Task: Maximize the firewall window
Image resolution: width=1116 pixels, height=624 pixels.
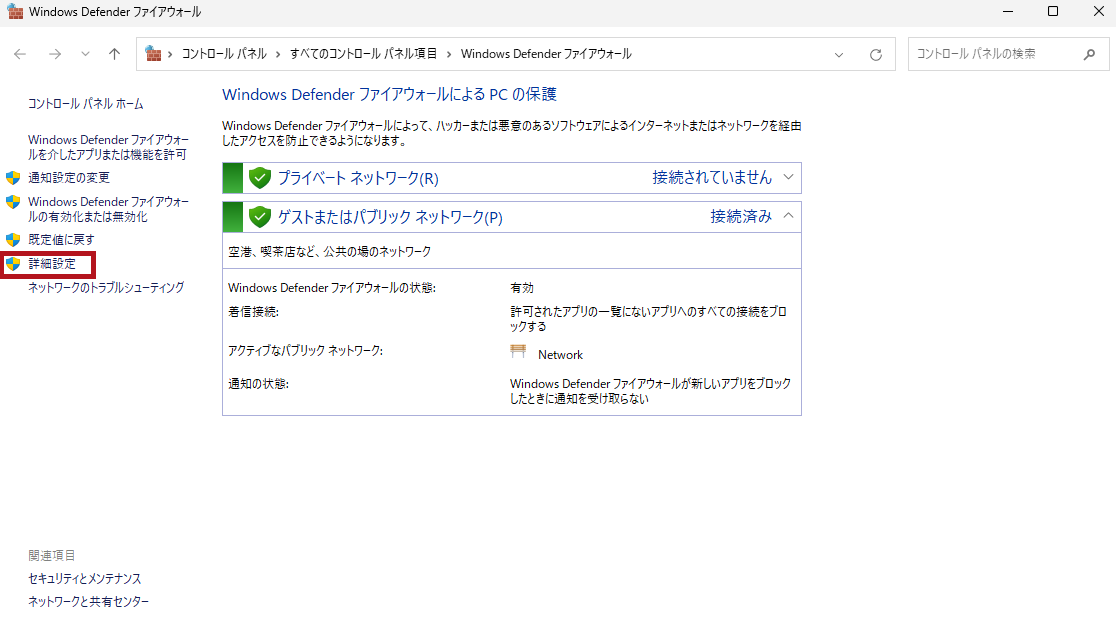Action: coord(1053,11)
